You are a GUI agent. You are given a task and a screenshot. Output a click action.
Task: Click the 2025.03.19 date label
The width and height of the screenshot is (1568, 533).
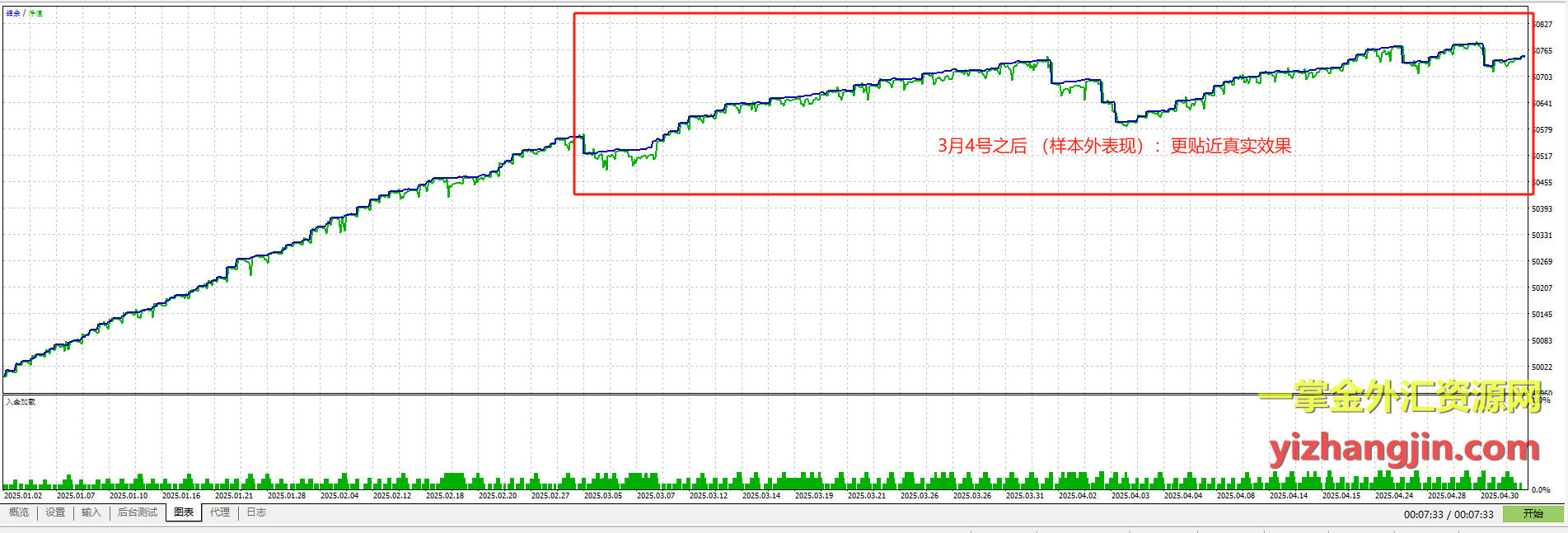[814, 496]
